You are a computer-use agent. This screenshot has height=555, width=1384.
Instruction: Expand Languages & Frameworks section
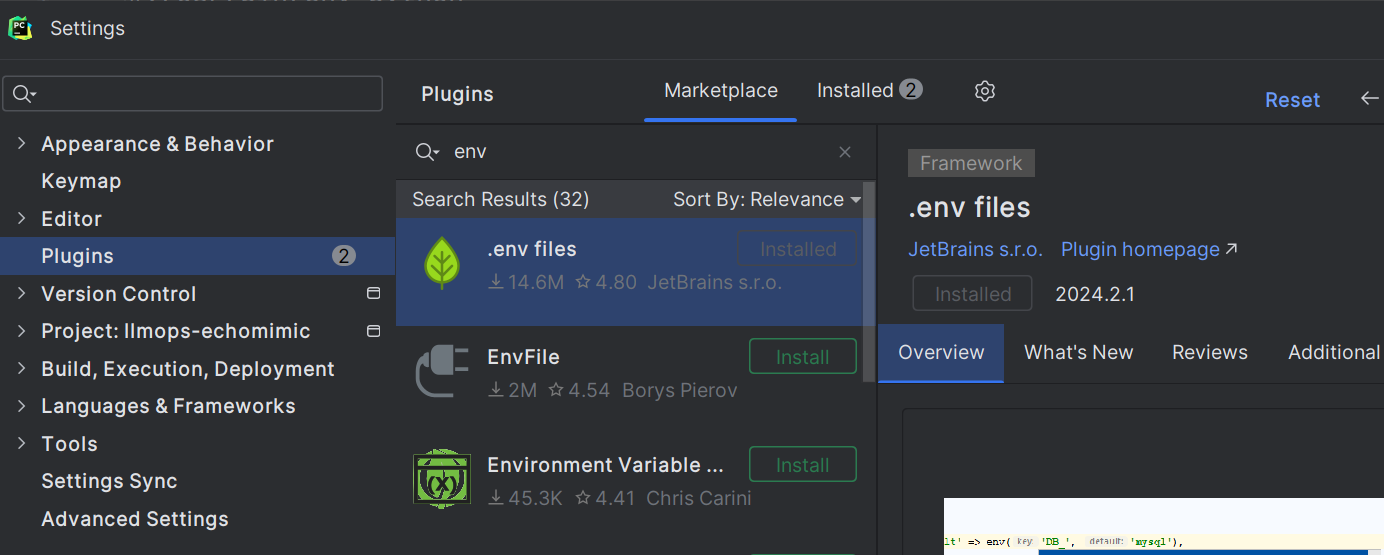pos(22,406)
